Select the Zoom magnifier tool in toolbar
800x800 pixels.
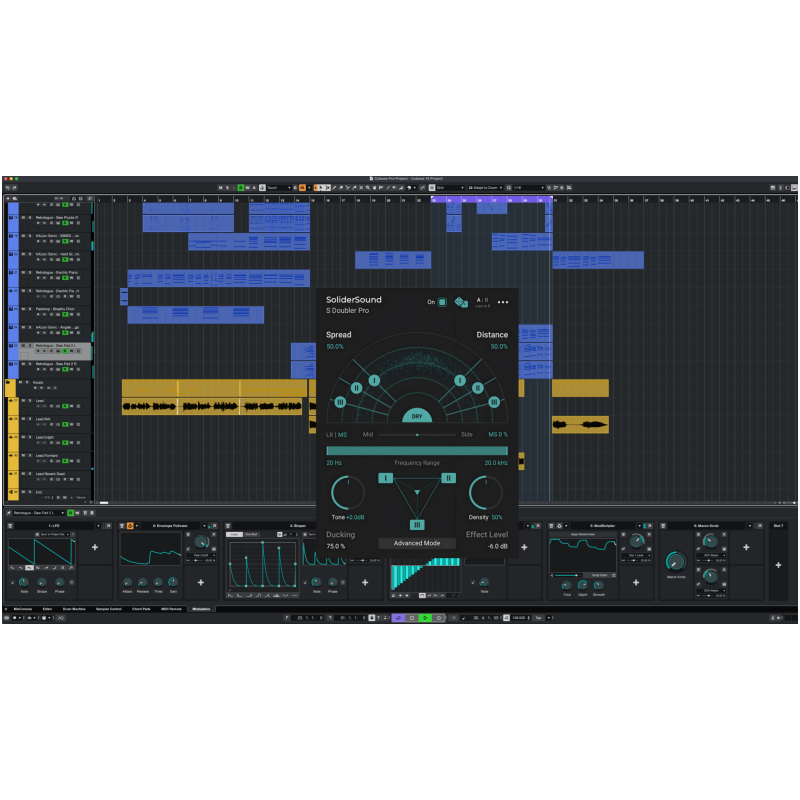coord(368,188)
